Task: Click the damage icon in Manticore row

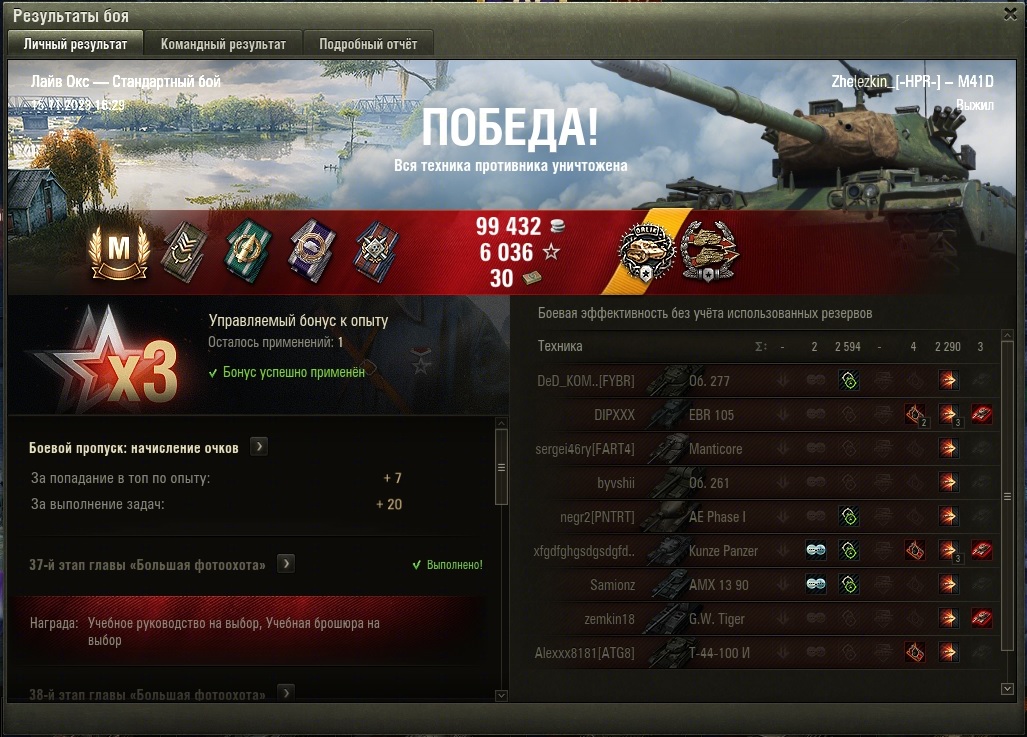Action: coord(948,448)
